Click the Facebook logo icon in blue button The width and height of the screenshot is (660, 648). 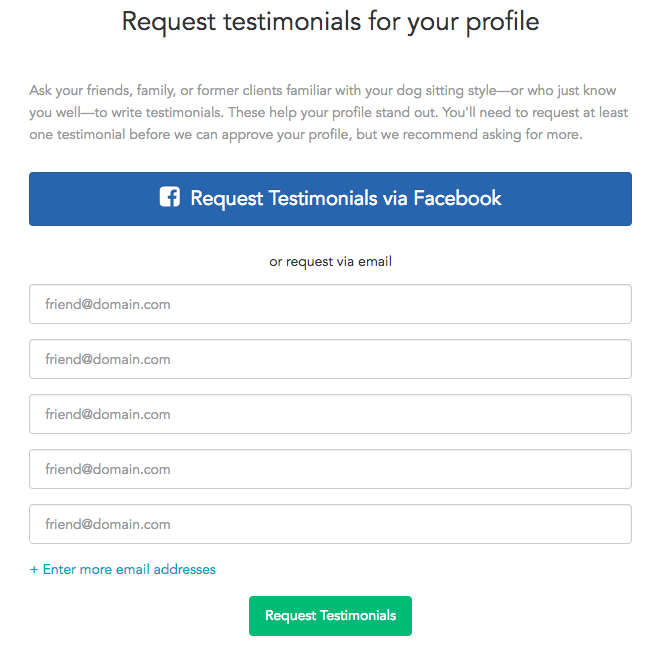[170, 197]
